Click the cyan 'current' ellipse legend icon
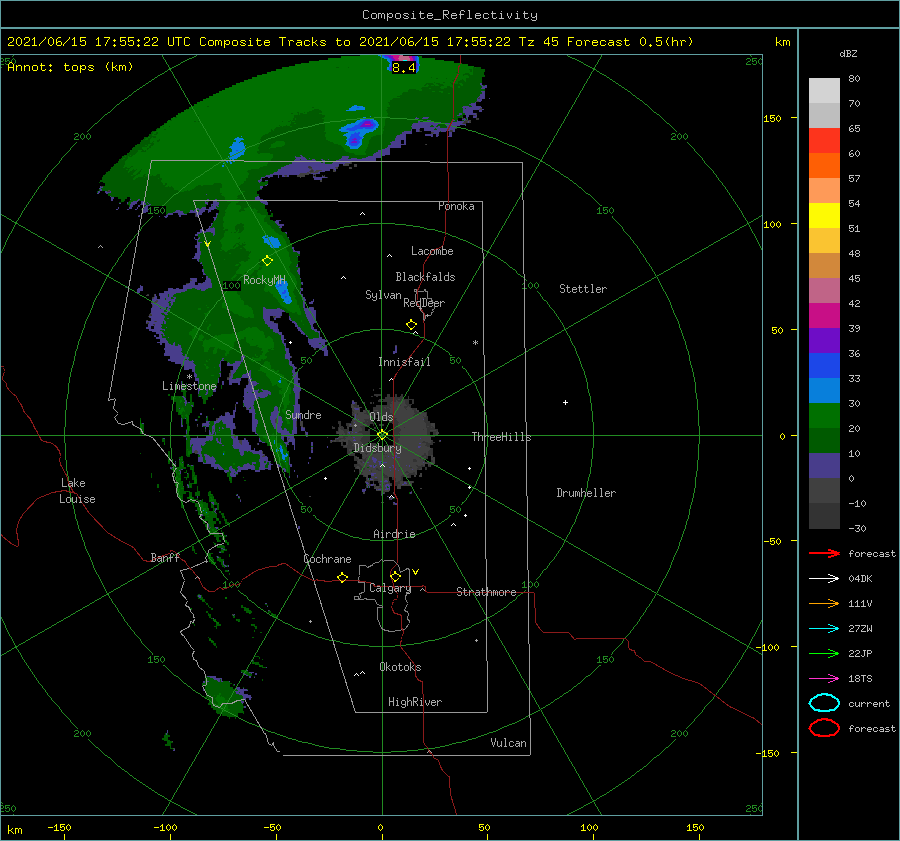 point(824,703)
